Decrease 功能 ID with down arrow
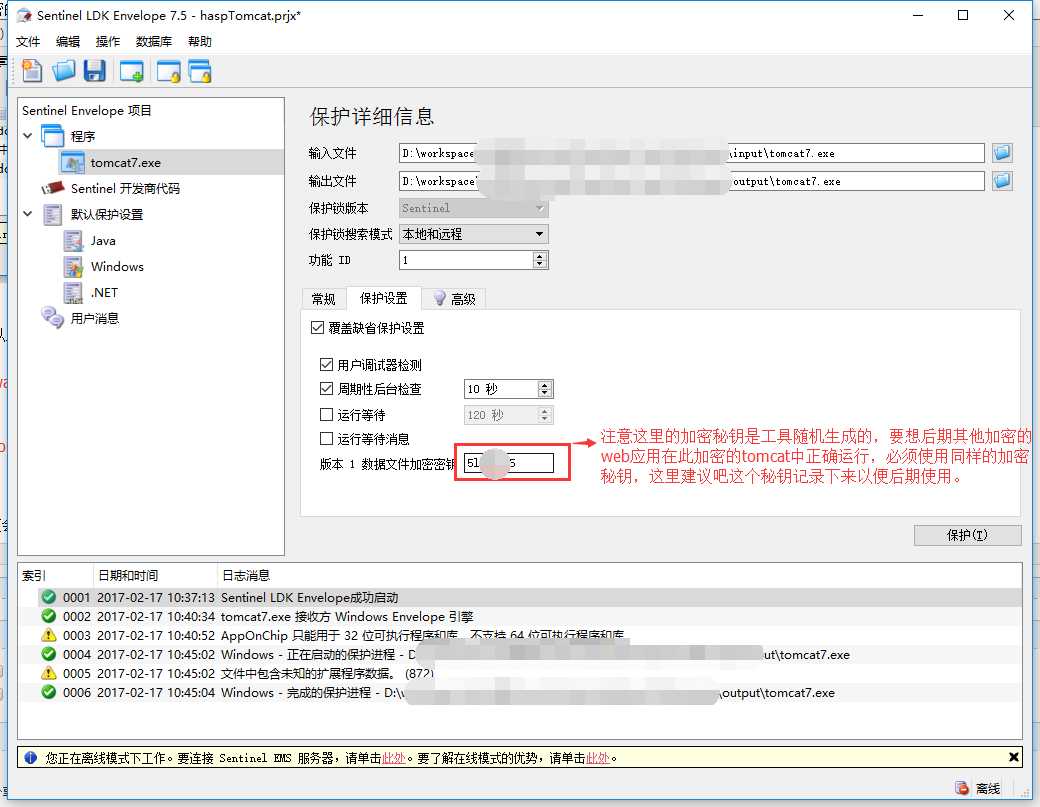1040x807 pixels. [540, 264]
